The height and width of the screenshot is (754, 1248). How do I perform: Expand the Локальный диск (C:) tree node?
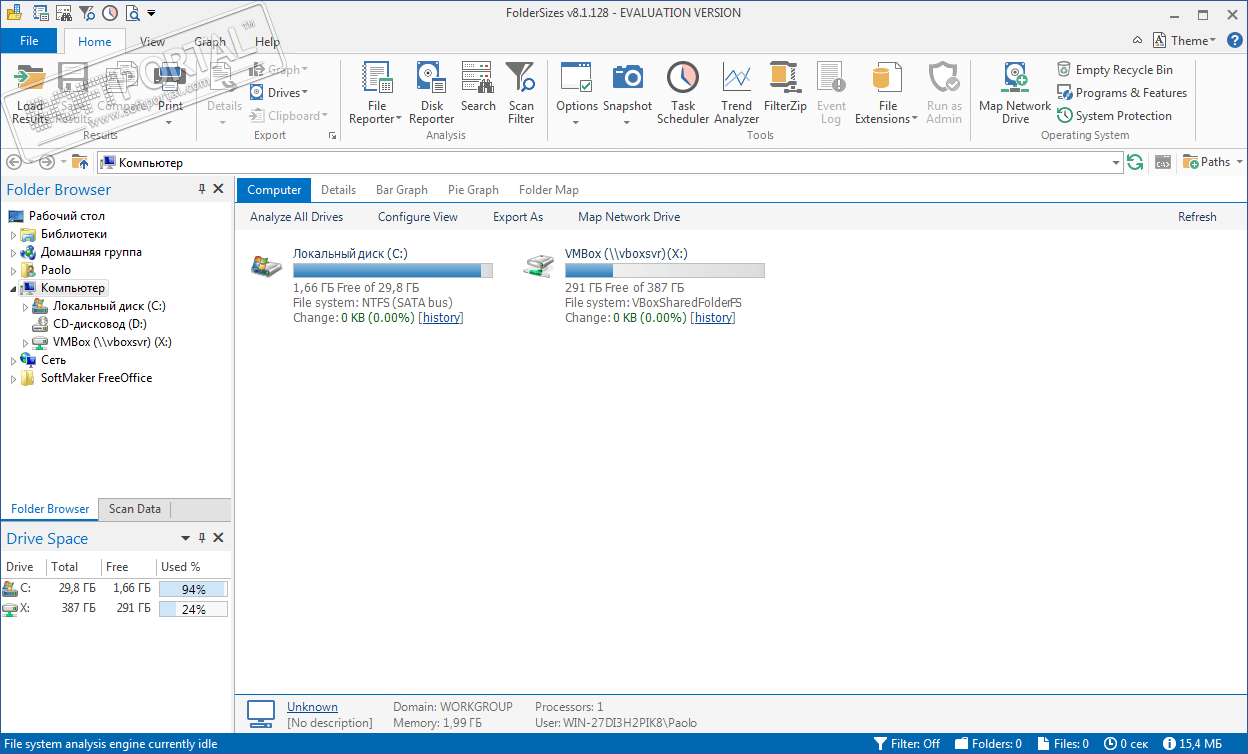26,306
